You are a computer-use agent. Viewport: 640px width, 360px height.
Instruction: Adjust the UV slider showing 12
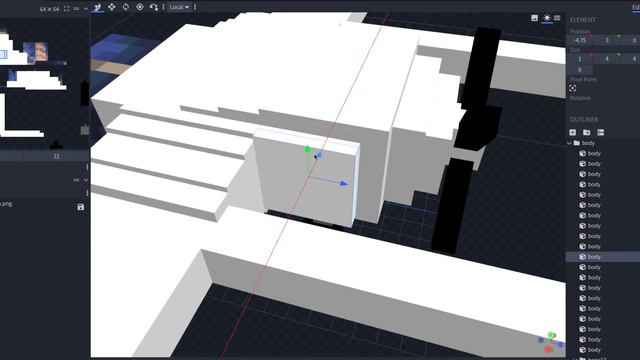tap(56, 156)
